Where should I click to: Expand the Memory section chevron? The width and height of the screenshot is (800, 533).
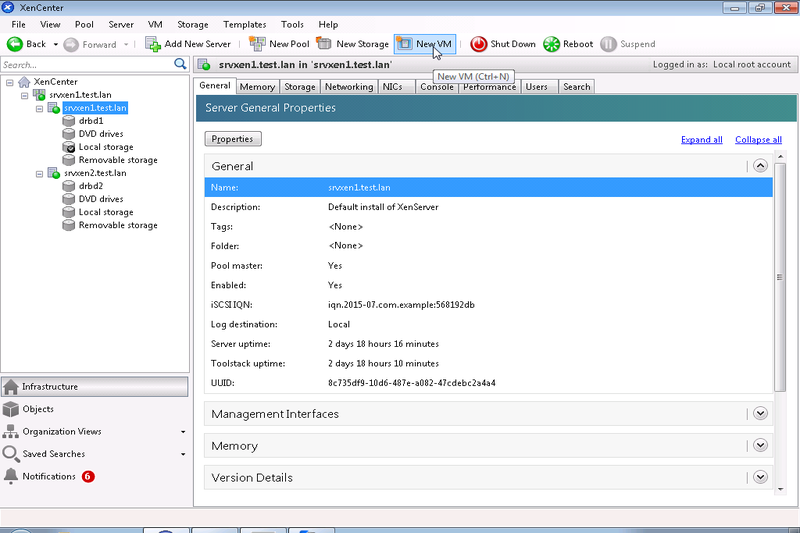click(x=760, y=445)
